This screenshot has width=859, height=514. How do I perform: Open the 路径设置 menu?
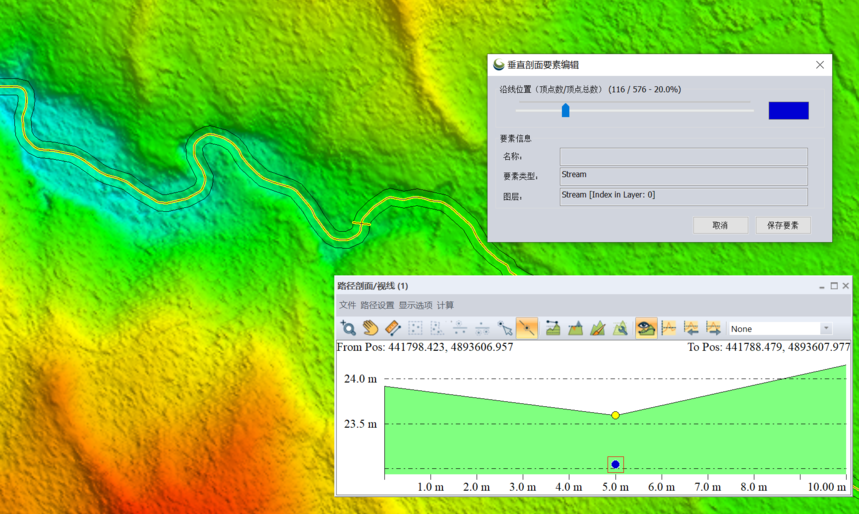point(377,305)
